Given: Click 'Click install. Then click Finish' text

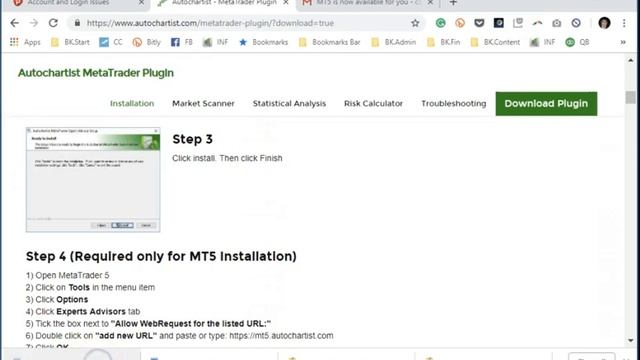Looking at the screenshot, I should (x=227, y=158).
